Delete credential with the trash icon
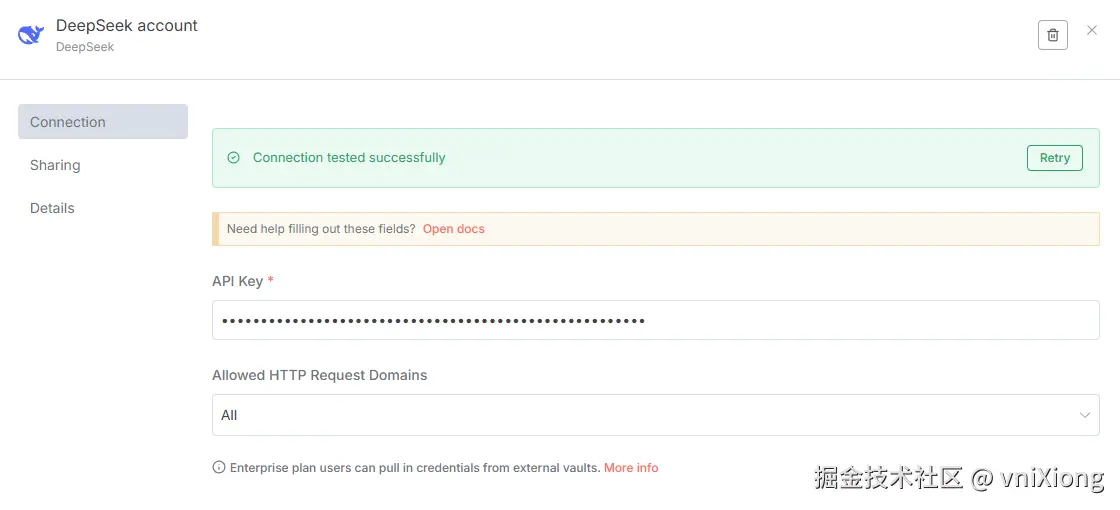The image size is (1120, 510). (1052, 35)
